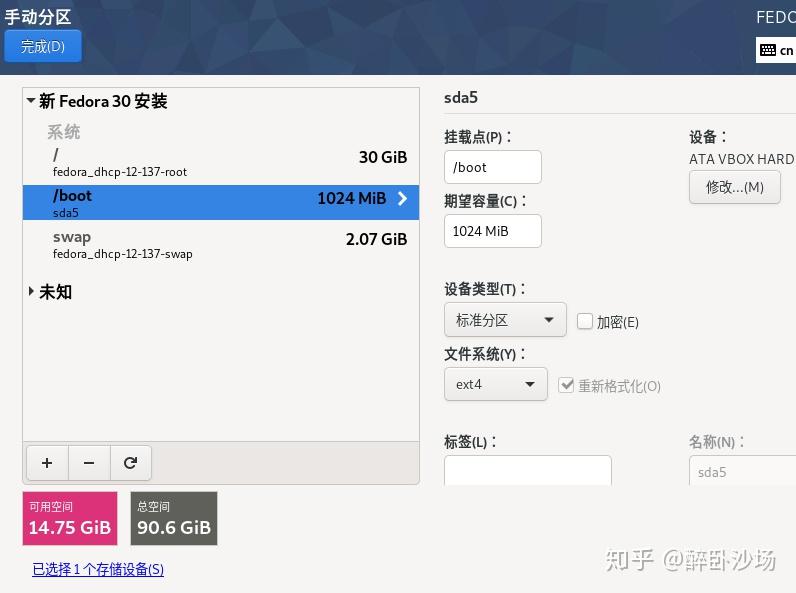Expand the 未知 section
796x593 pixels.
31,291
